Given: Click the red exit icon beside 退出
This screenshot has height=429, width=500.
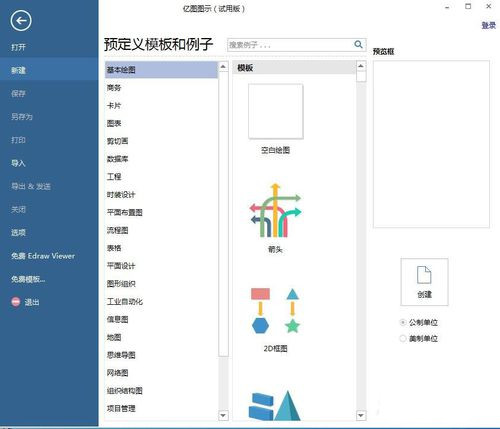Looking at the screenshot, I should [16, 302].
